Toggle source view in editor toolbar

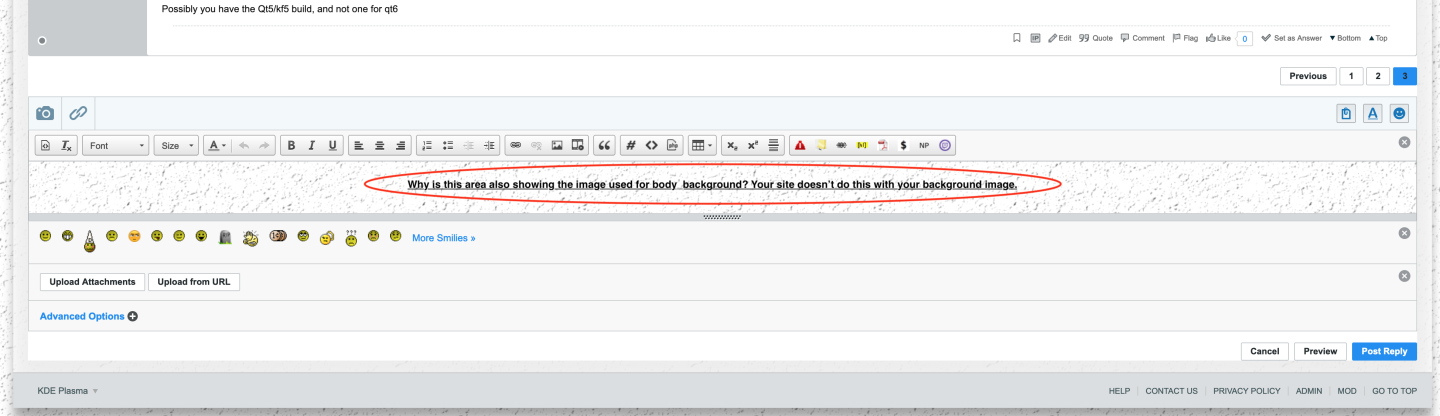click(x=46, y=145)
